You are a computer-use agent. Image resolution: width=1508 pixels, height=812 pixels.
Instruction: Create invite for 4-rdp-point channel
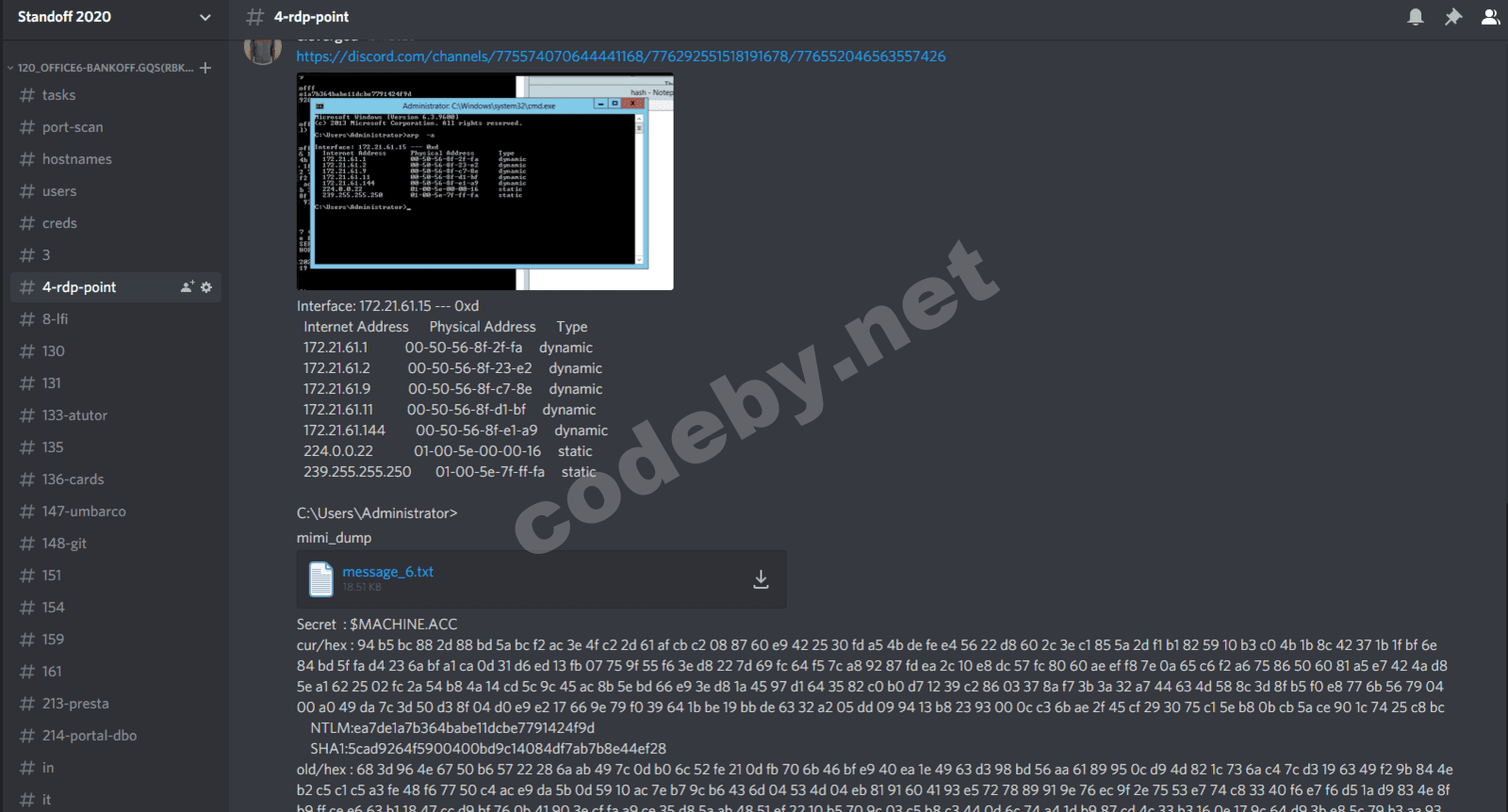point(188,287)
